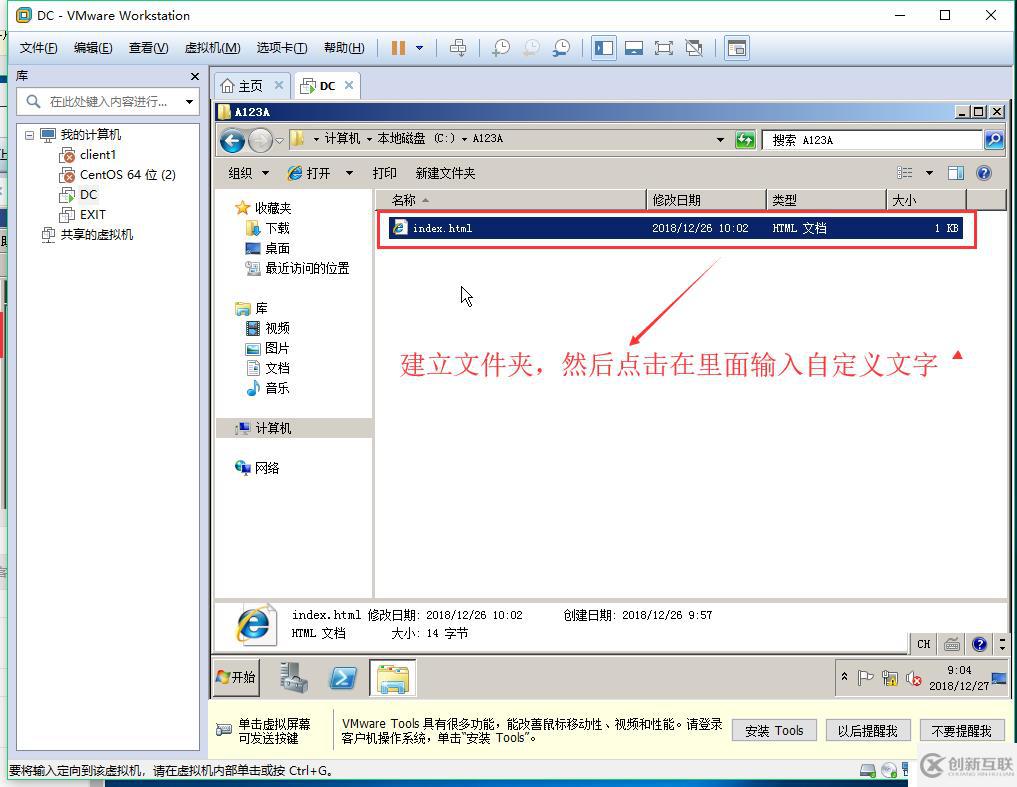
Task: Open the snapshot manager
Action: [x=562, y=48]
